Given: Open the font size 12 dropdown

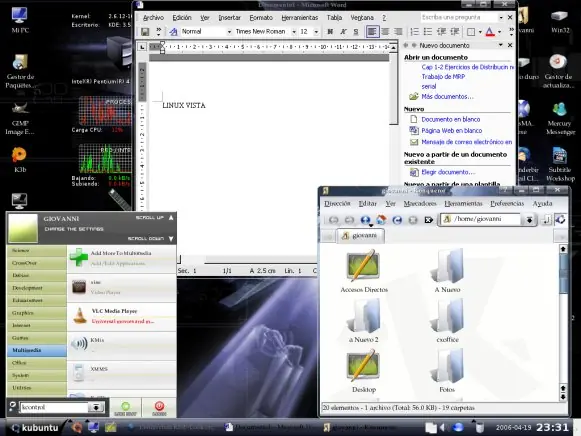Looking at the screenshot, I should [x=316, y=32].
